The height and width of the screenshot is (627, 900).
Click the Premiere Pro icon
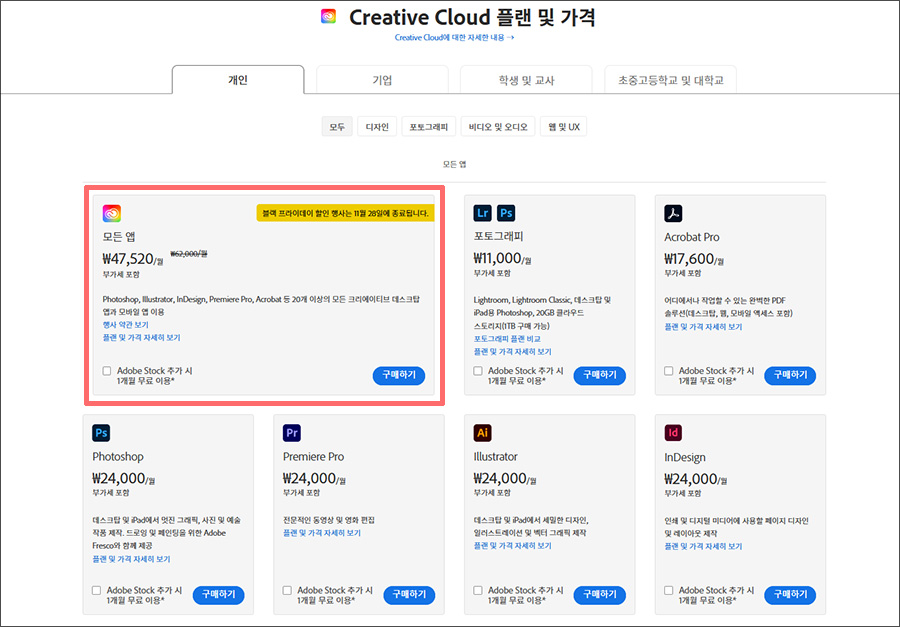(292, 433)
